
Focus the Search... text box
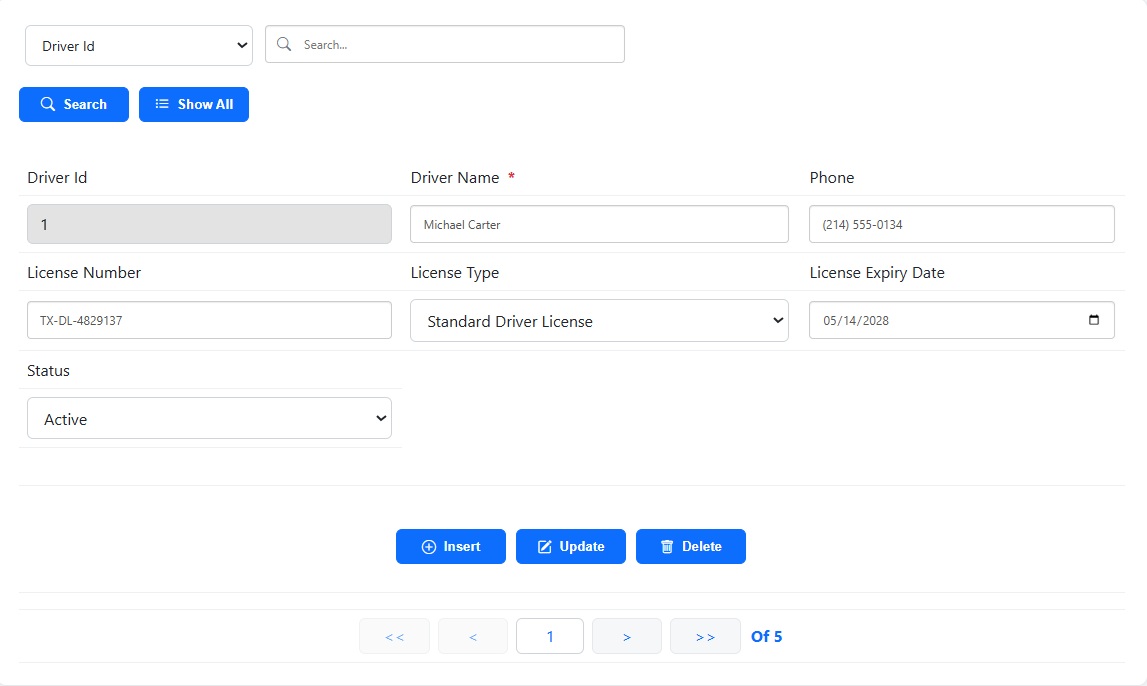click(445, 45)
